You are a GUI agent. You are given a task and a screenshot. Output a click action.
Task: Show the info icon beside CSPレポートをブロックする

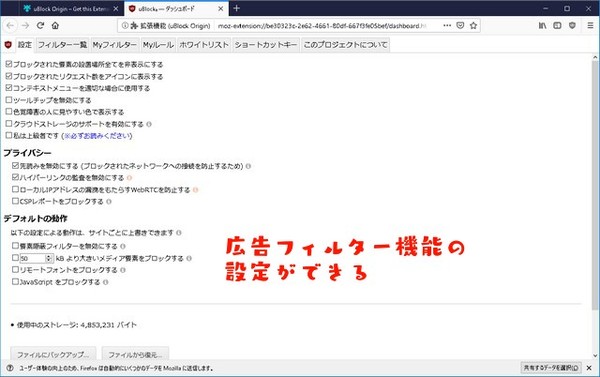coord(109,201)
